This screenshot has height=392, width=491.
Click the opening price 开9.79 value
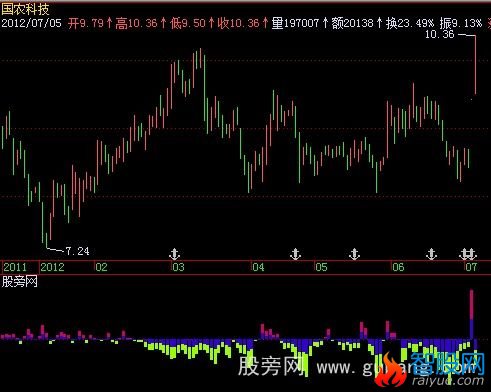pos(86,23)
